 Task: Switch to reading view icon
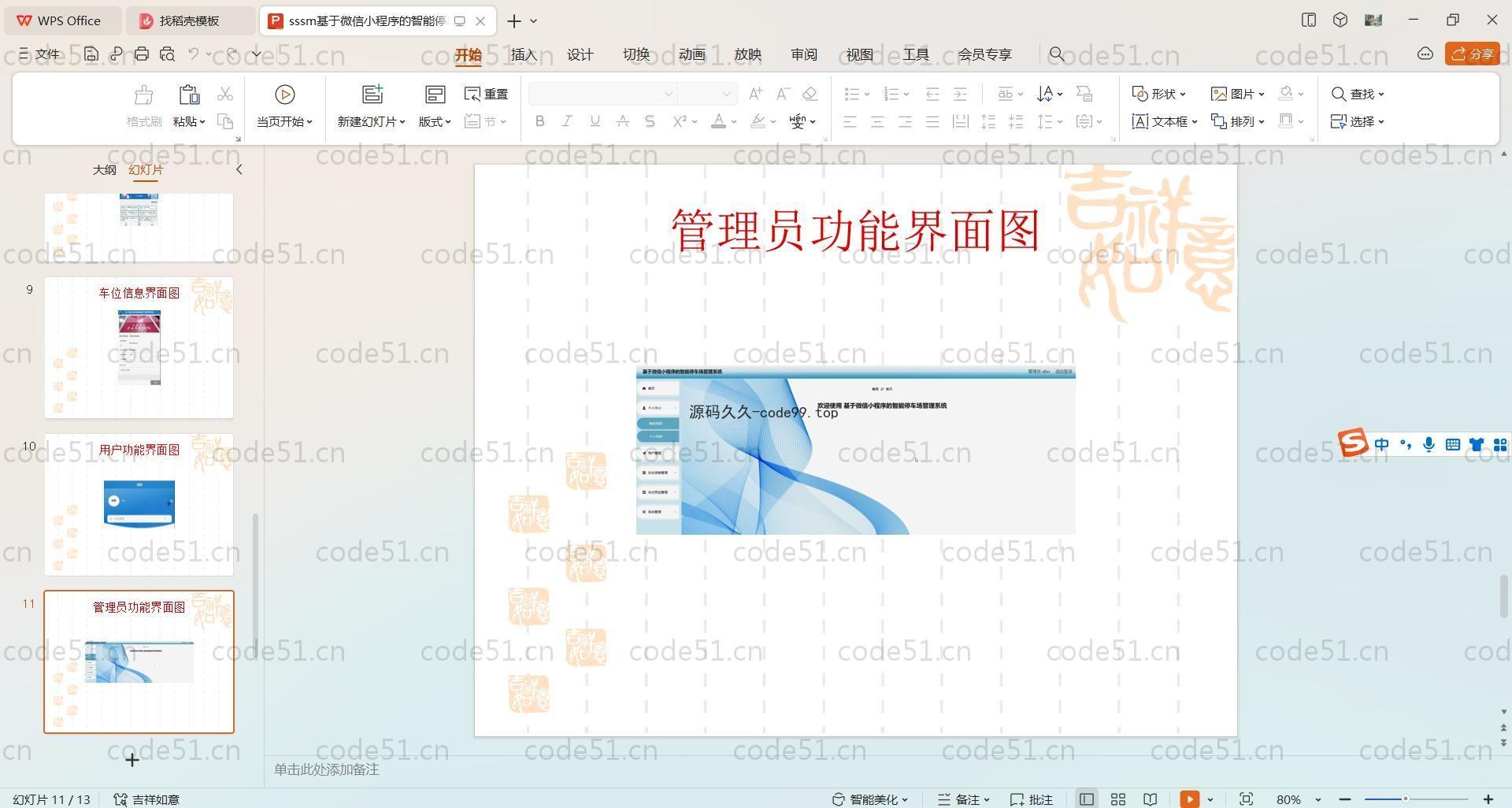tap(1151, 799)
